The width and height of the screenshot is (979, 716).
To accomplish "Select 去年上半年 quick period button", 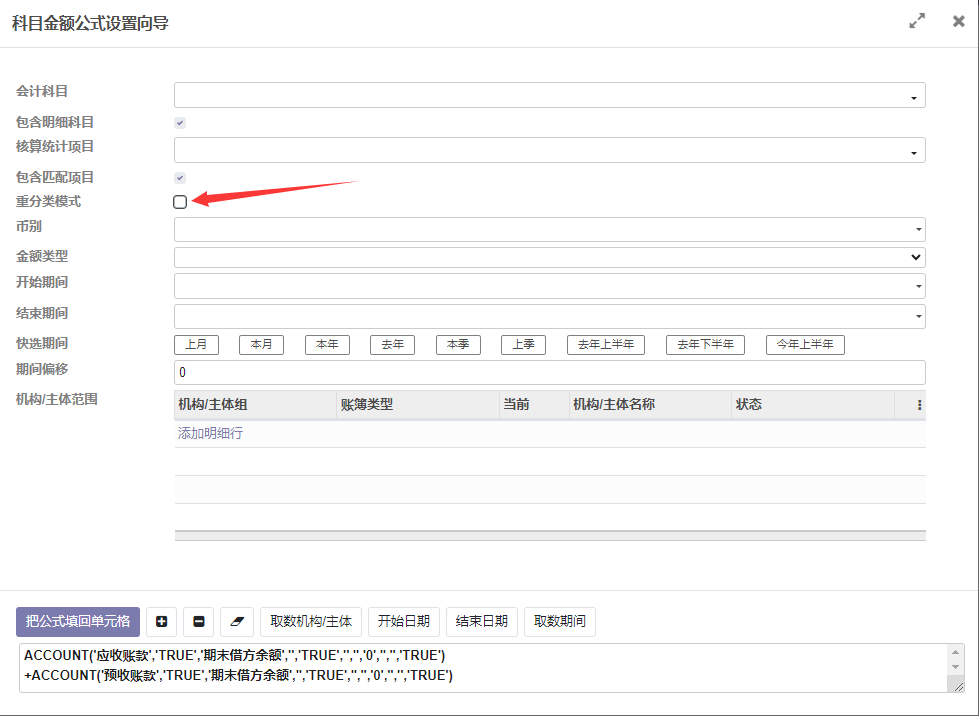I will [606, 344].
